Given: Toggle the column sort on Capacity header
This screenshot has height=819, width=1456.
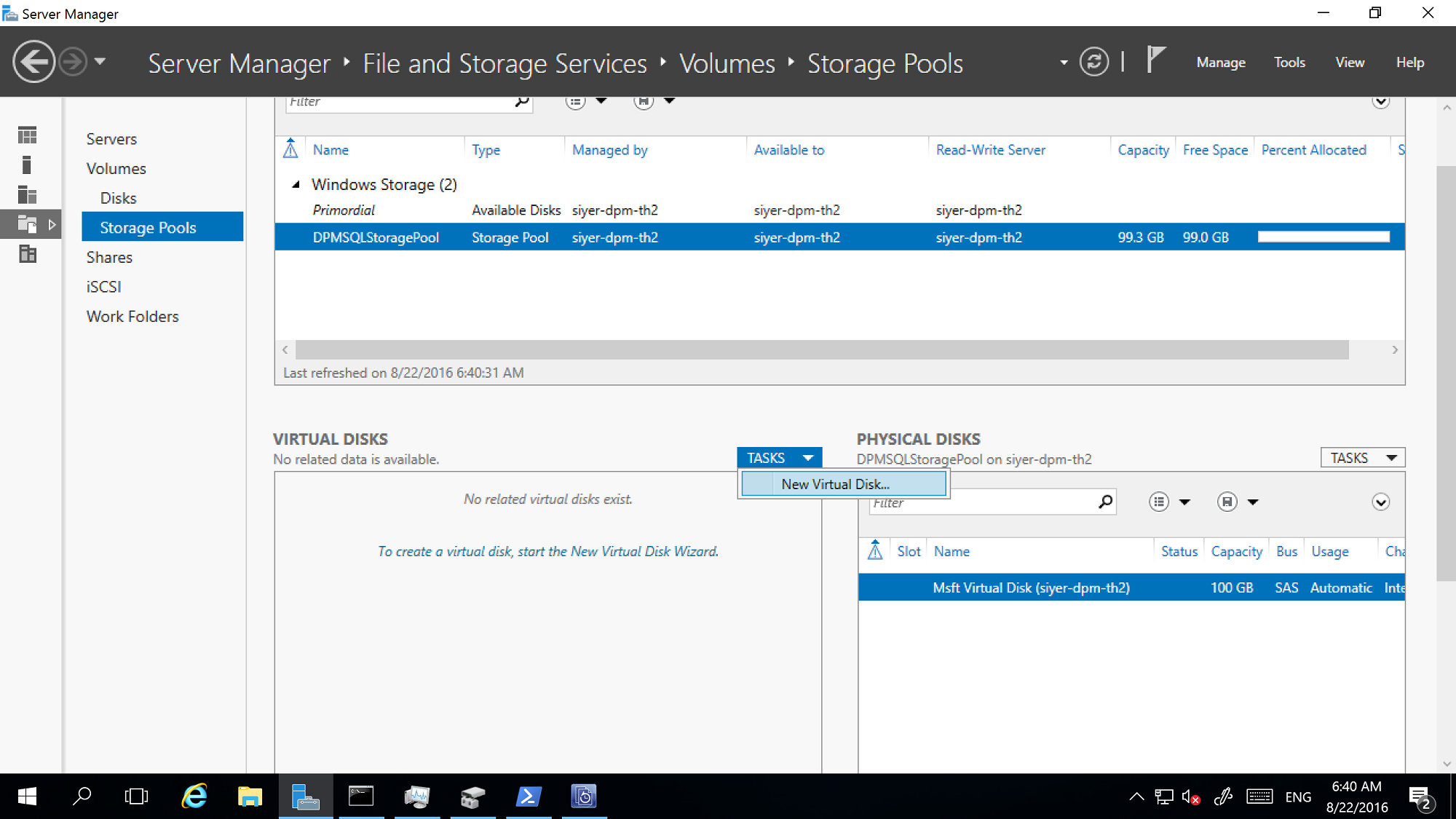Looking at the screenshot, I should (1143, 149).
